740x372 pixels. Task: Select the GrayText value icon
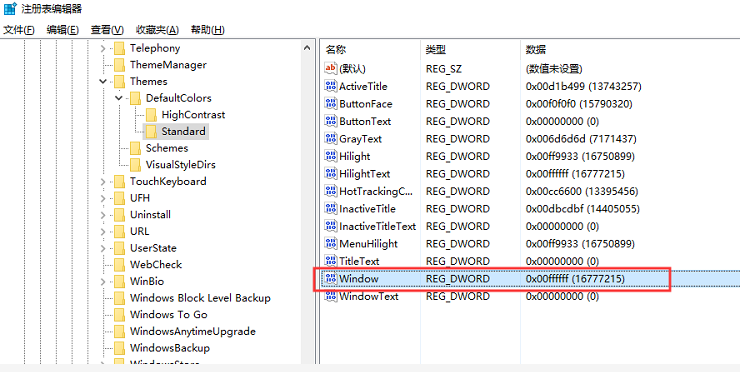pyautogui.click(x=330, y=139)
